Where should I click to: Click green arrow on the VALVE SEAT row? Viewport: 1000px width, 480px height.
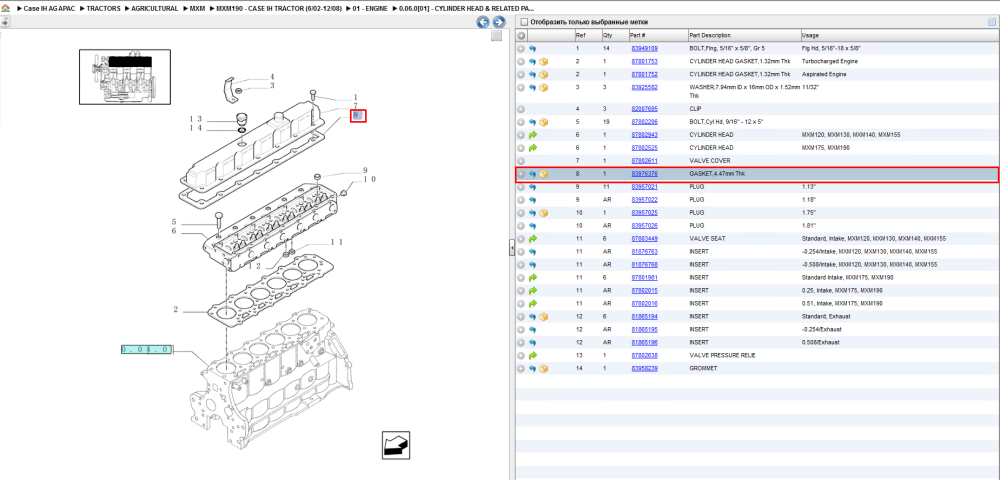(533, 238)
